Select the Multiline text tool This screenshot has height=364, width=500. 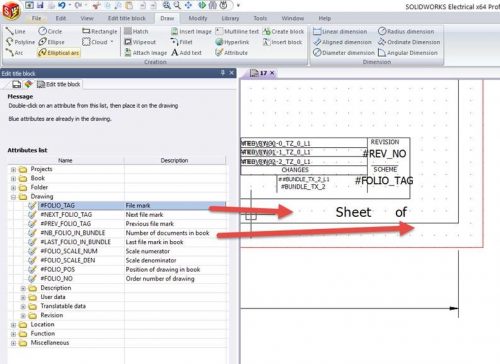(x=237, y=31)
